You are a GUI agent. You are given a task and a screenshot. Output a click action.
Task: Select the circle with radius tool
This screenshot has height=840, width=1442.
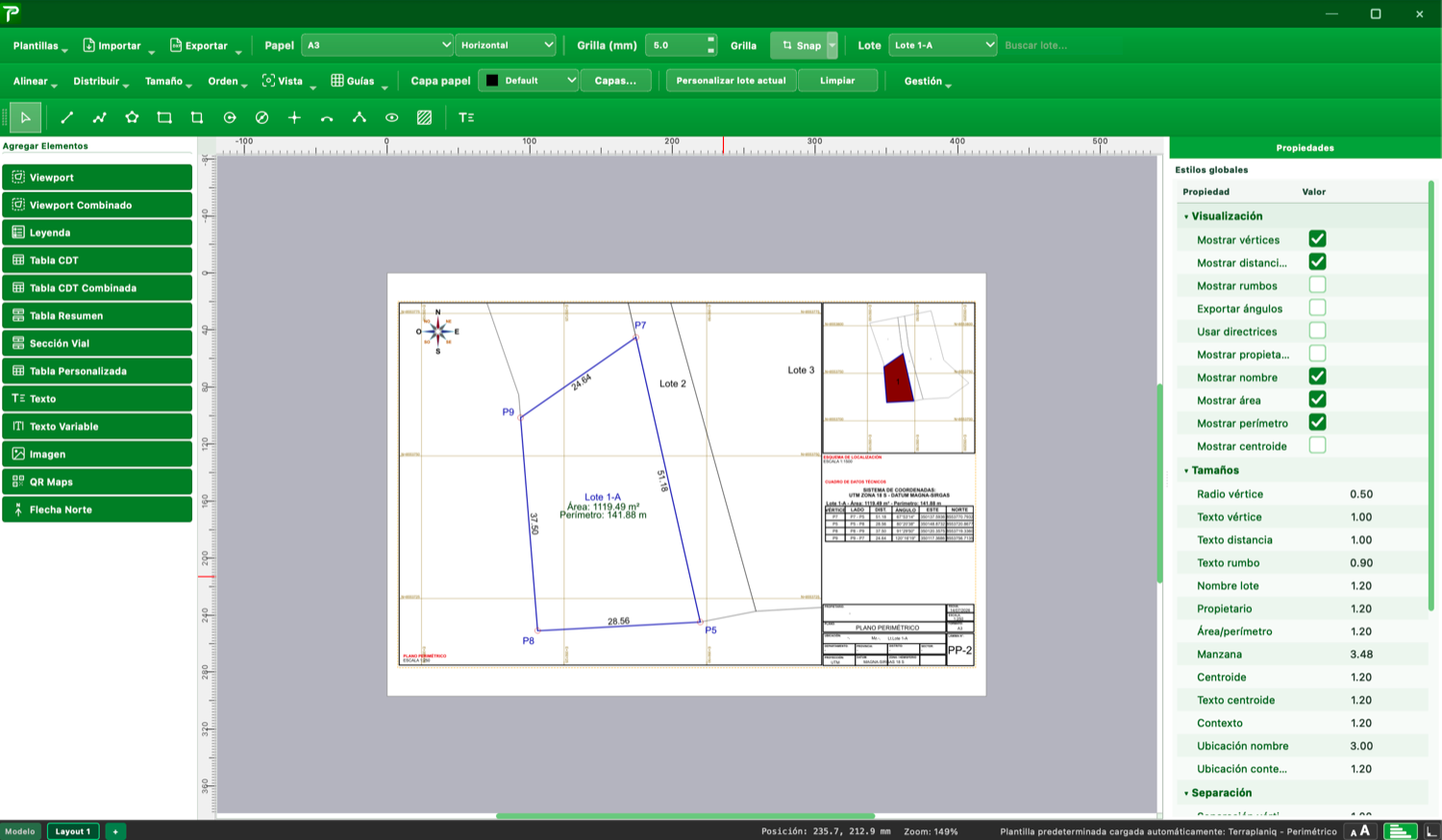[230, 117]
